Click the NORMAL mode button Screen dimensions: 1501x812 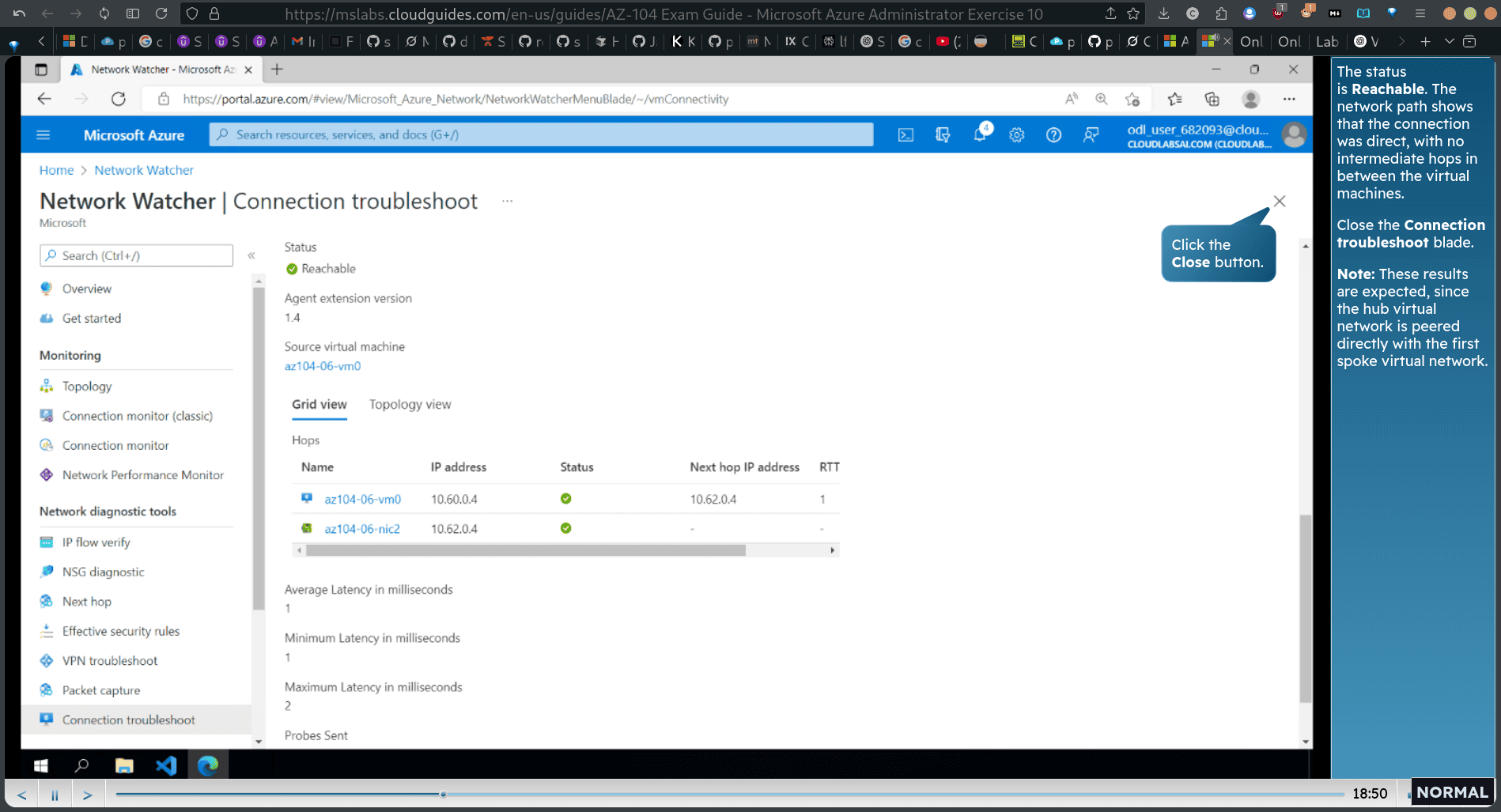pos(1452,792)
